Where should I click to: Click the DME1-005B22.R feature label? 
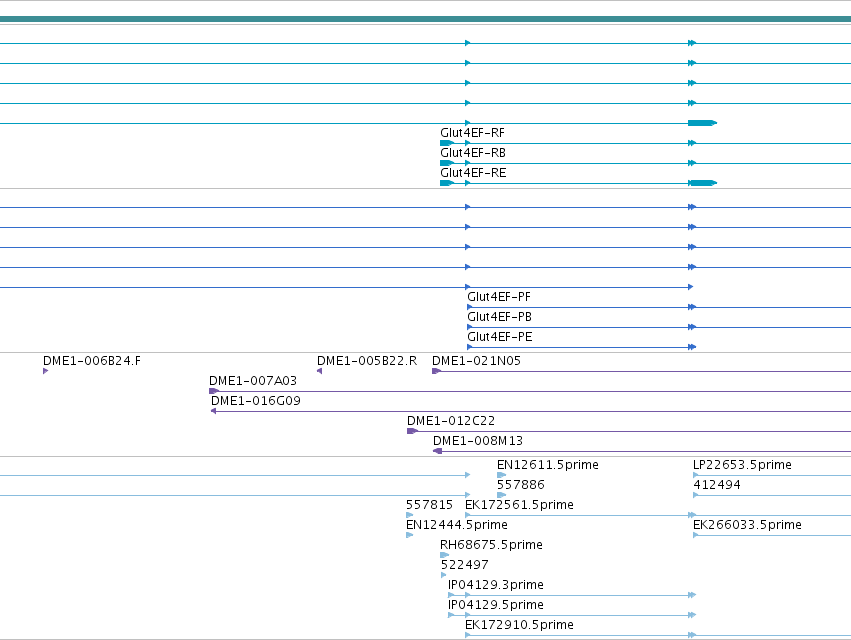click(367, 361)
